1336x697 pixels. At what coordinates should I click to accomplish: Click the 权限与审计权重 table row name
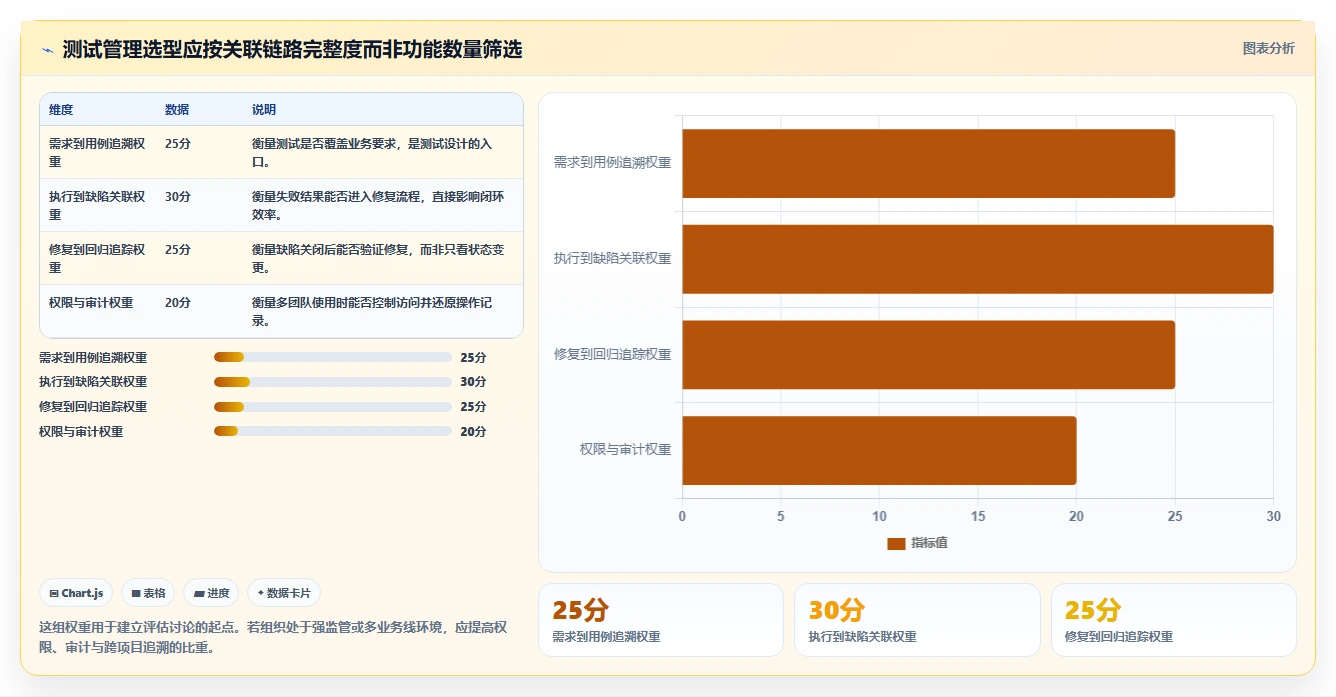[x=91, y=302]
